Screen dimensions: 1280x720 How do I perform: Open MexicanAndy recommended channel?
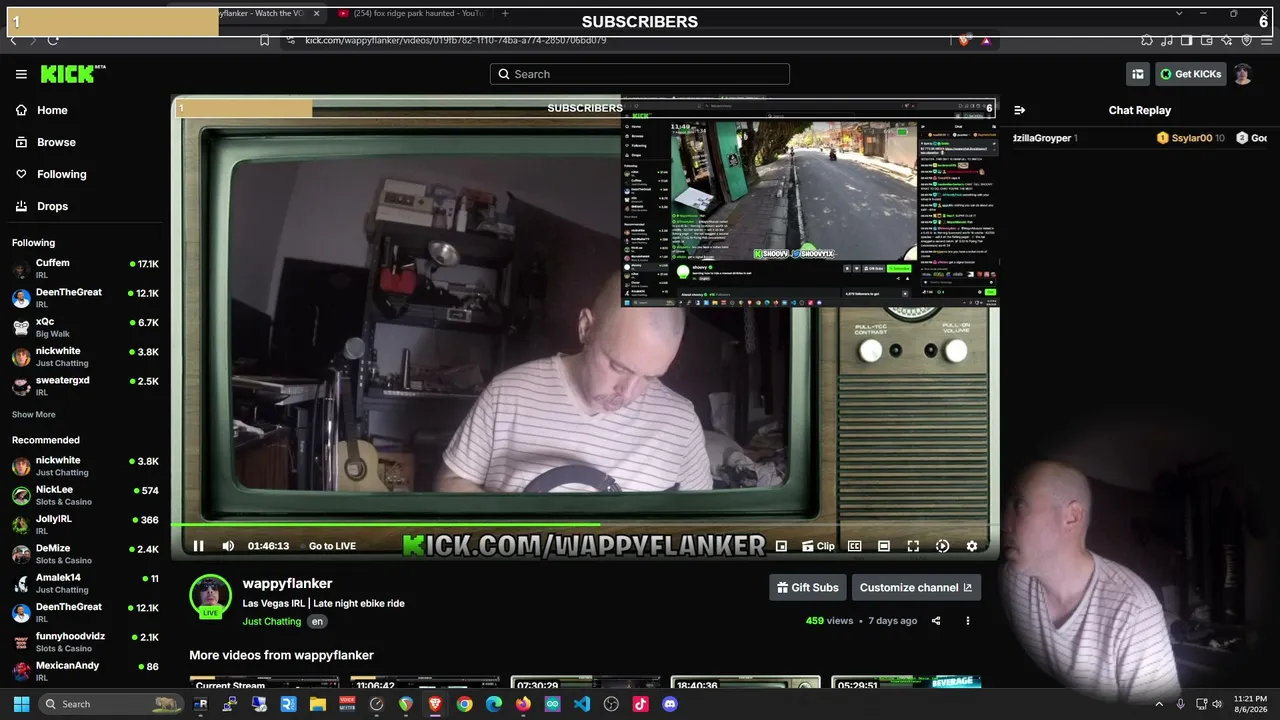pyautogui.click(x=85, y=671)
